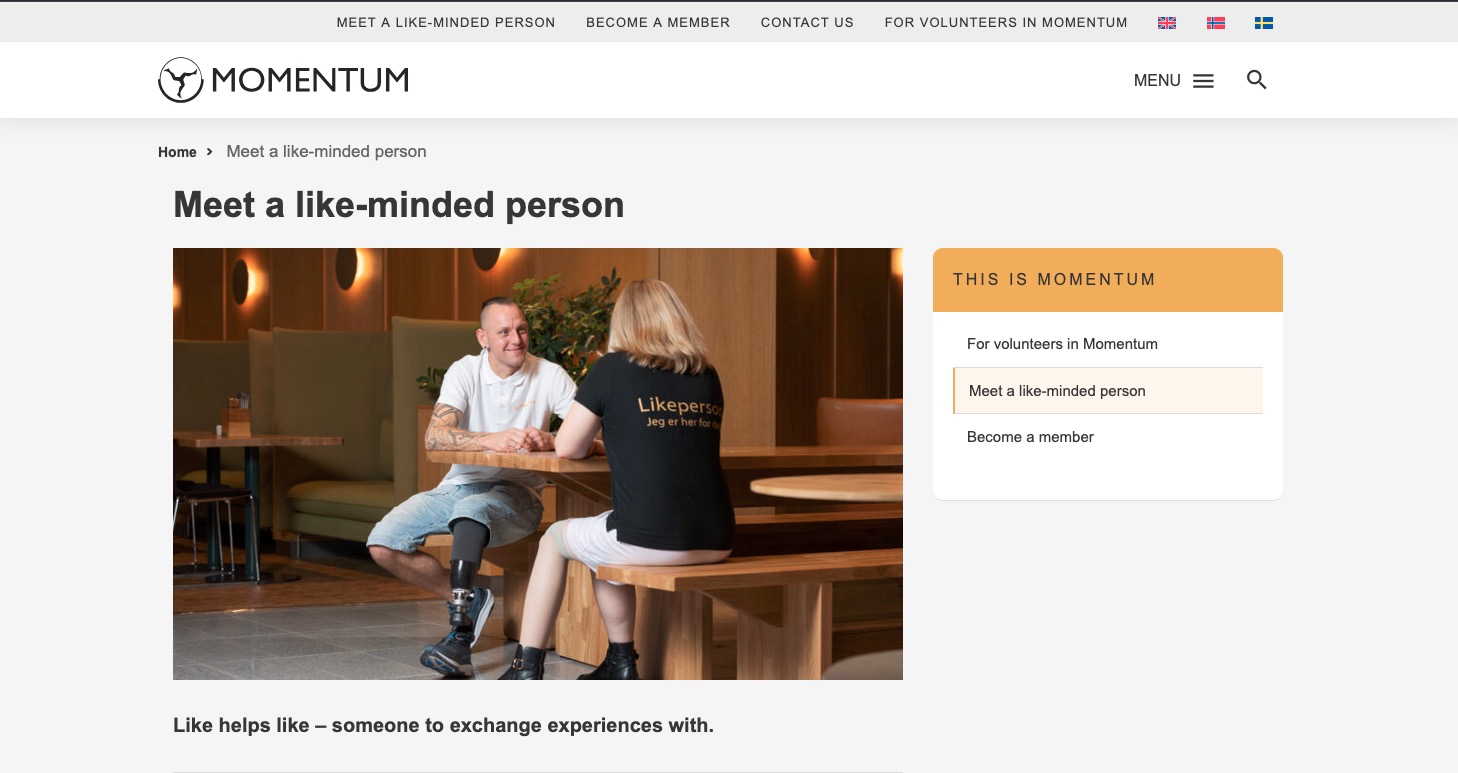The image size is (1458, 773).
Task: Select highlighted 'Meet a like-minded person' sidebar item
Action: pyautogui.click(x=1108, y=391)
